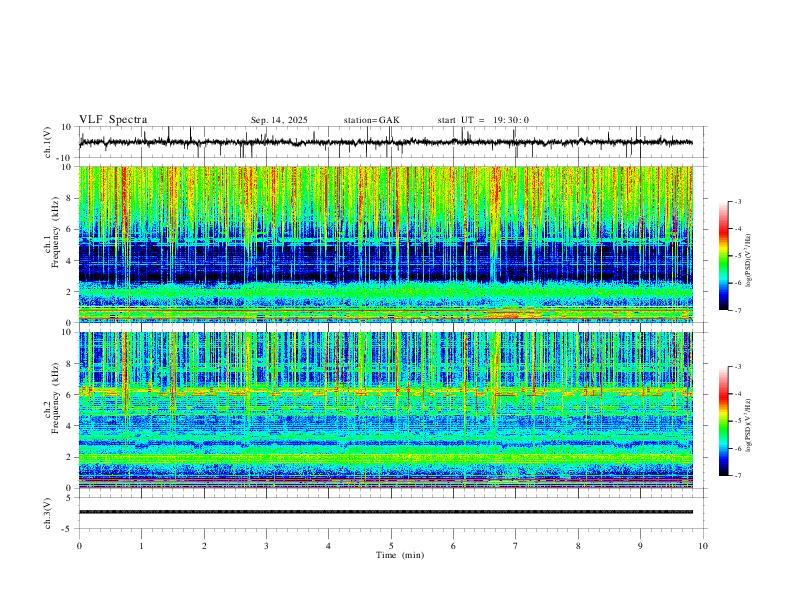Viewport: 792px width, 612px height.
Task: Click time axis tick label "5"
Action: pyautogui.click(x=391, y=546)
